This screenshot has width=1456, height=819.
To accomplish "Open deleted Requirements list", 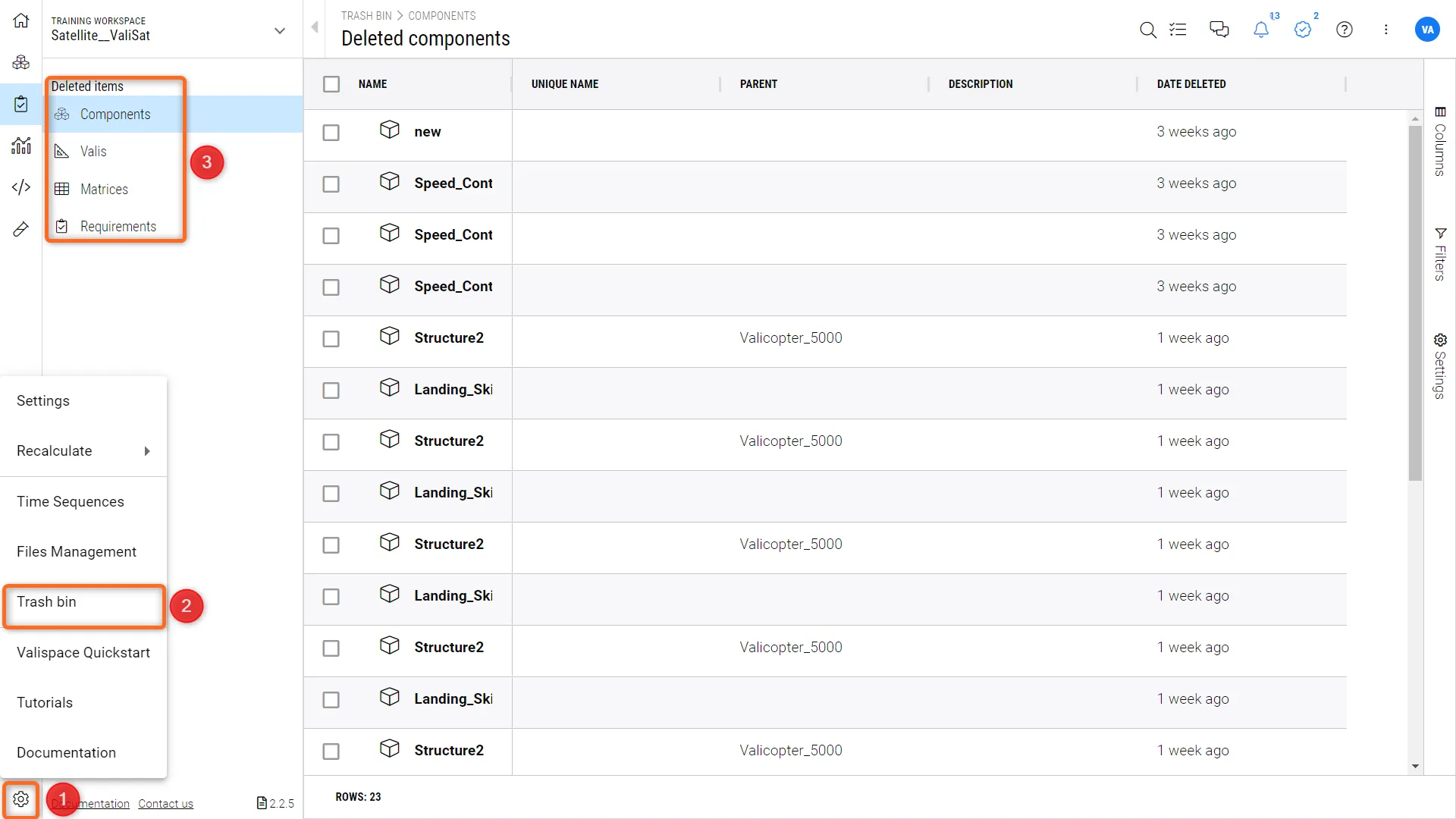I will (118, 227).
